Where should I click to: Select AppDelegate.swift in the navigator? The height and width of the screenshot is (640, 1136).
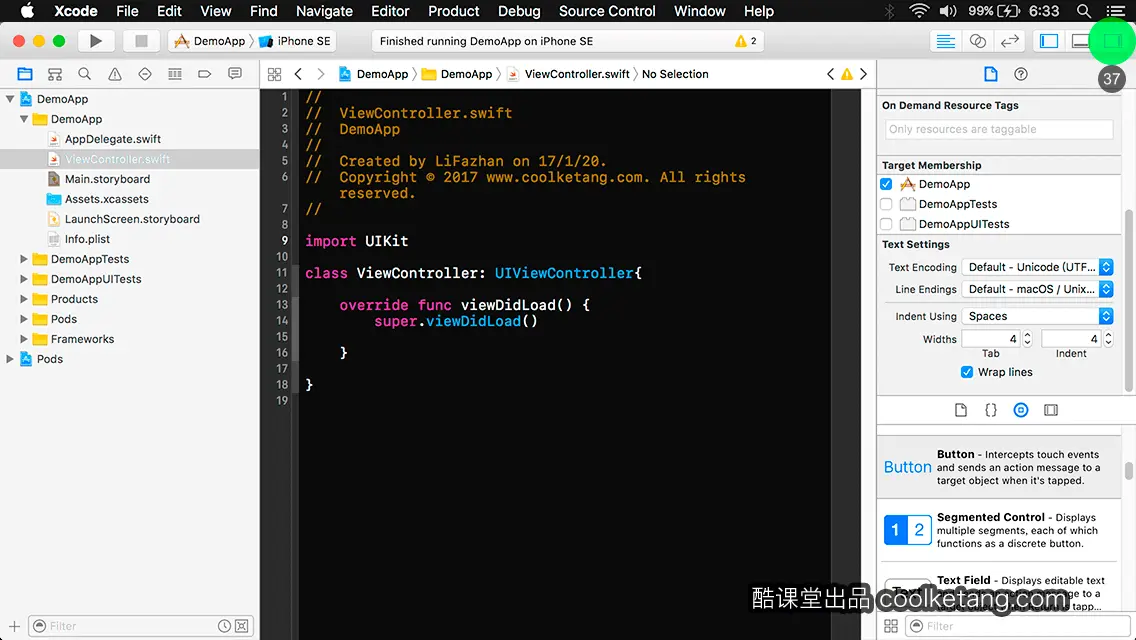[112, 139]
